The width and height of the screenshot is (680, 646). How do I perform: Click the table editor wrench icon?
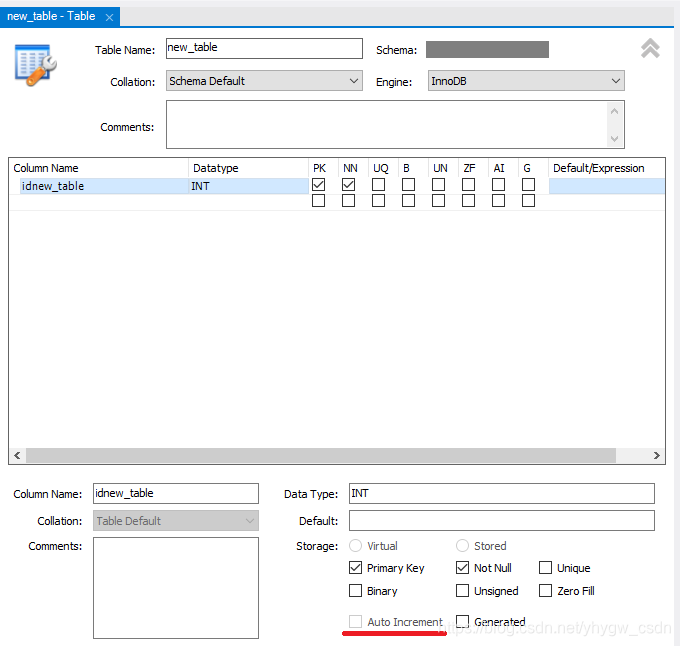[x=36, y=65]
